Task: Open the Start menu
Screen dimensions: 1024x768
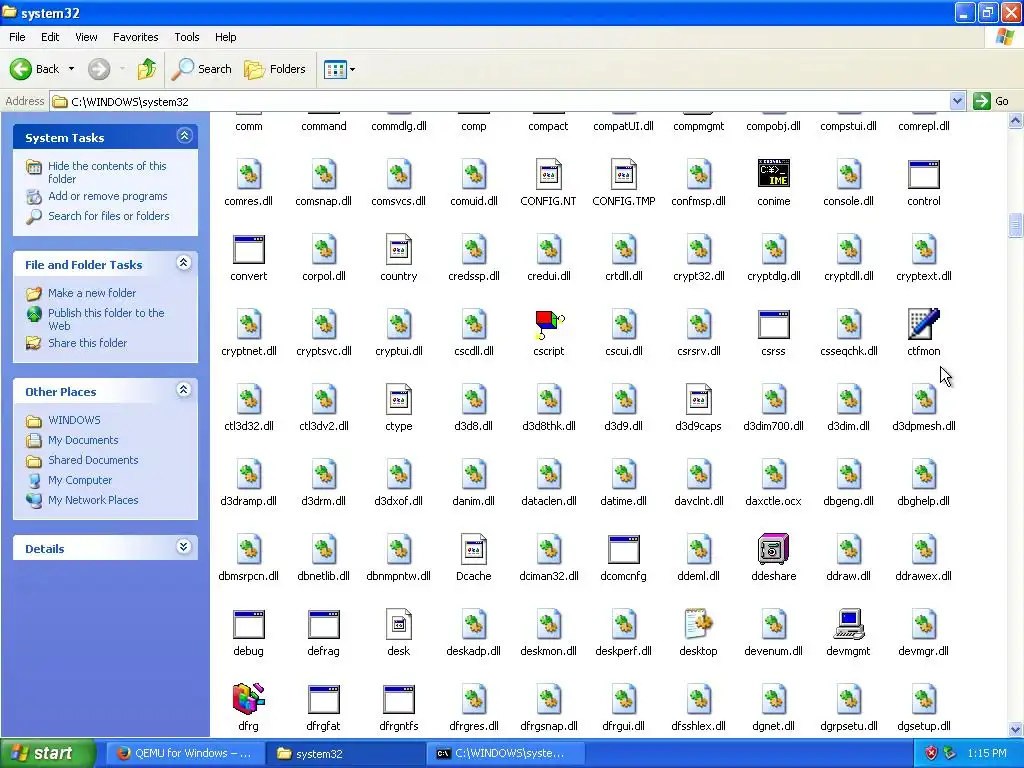Action: point(48,753)
